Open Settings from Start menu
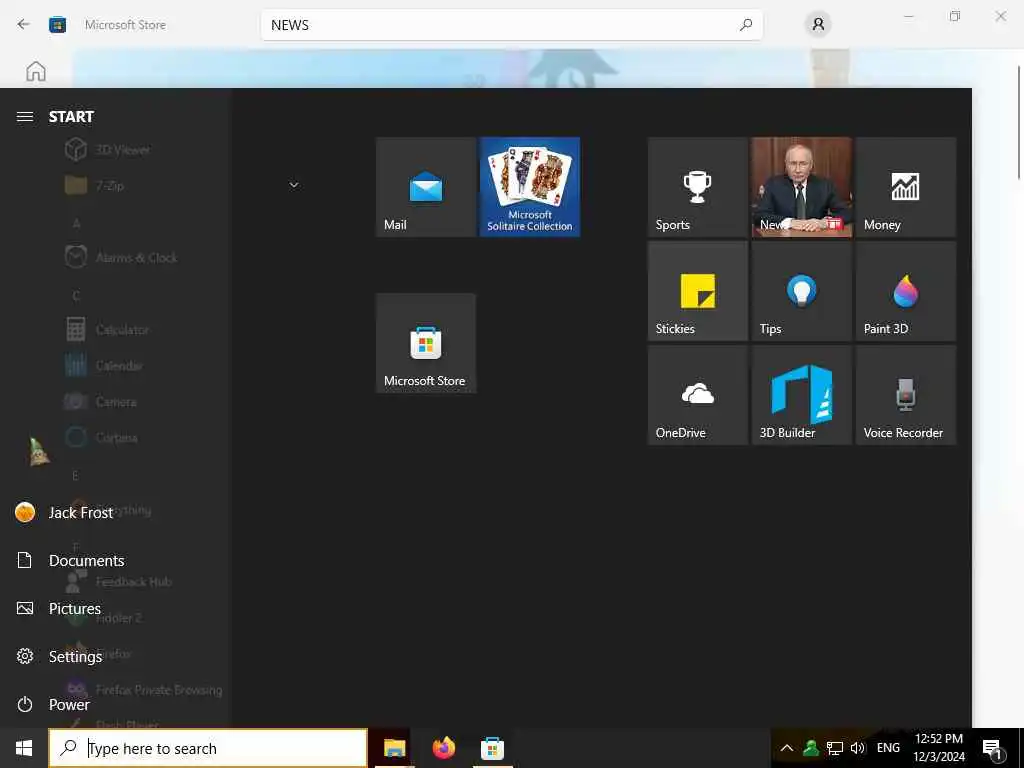The image size is (1024, 768). coord(116,656)
